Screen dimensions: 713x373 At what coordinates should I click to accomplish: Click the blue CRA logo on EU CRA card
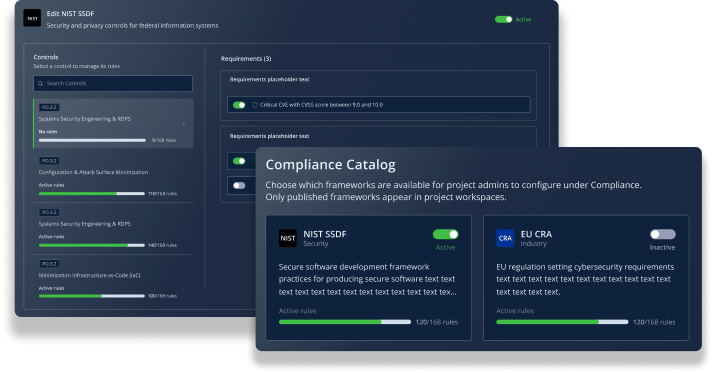click(x=505, y=238)
